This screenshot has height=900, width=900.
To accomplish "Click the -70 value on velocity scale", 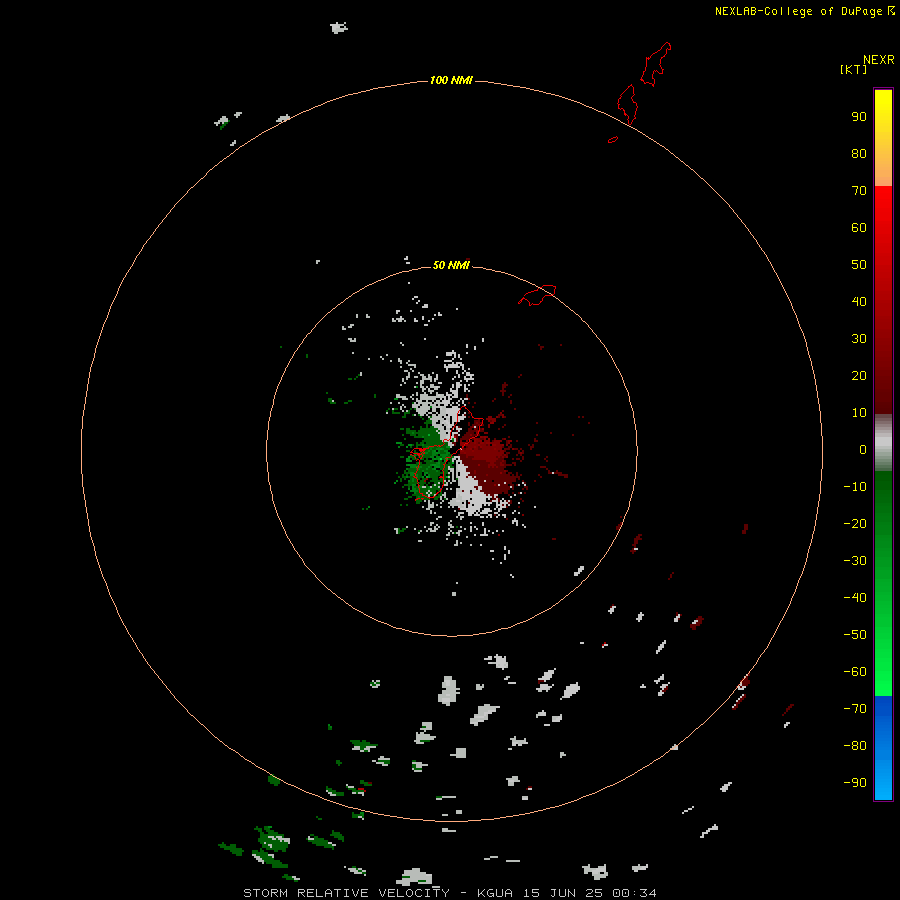I will click(x=855, y=708).
